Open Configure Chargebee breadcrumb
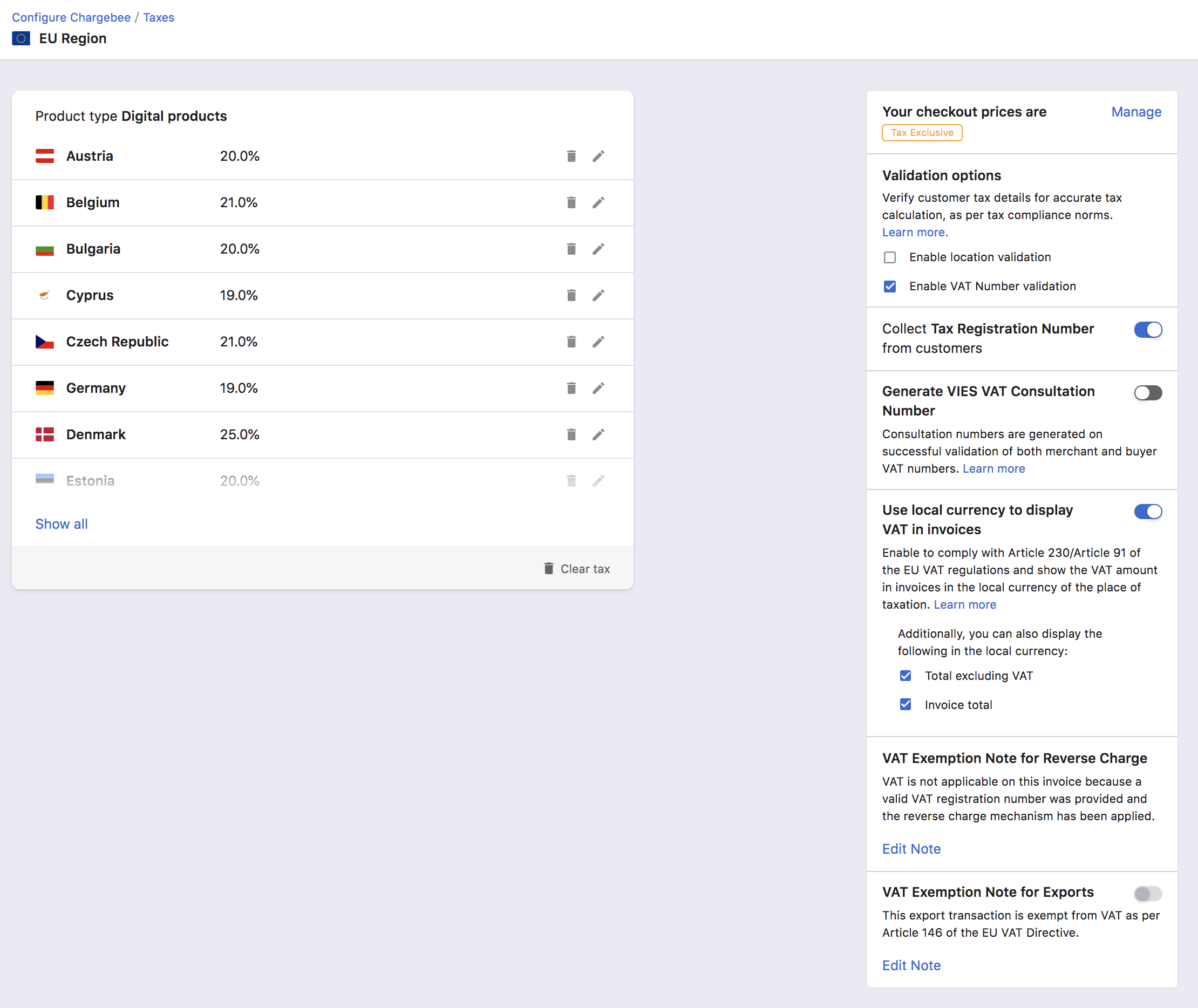The height and width of the screenshot is (1008, 1198). pyautogui.click(x=71, y=18)
